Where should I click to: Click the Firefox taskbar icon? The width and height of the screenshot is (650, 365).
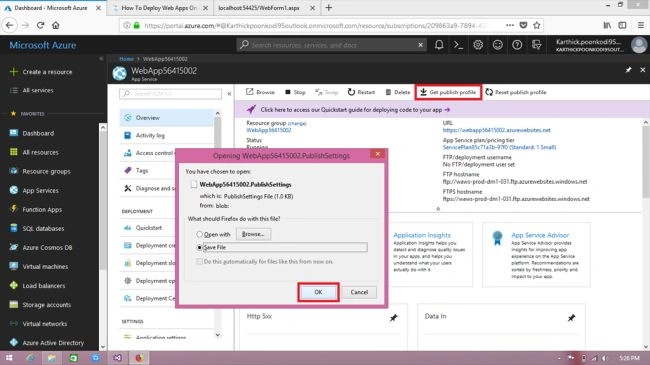click(139, 358)
